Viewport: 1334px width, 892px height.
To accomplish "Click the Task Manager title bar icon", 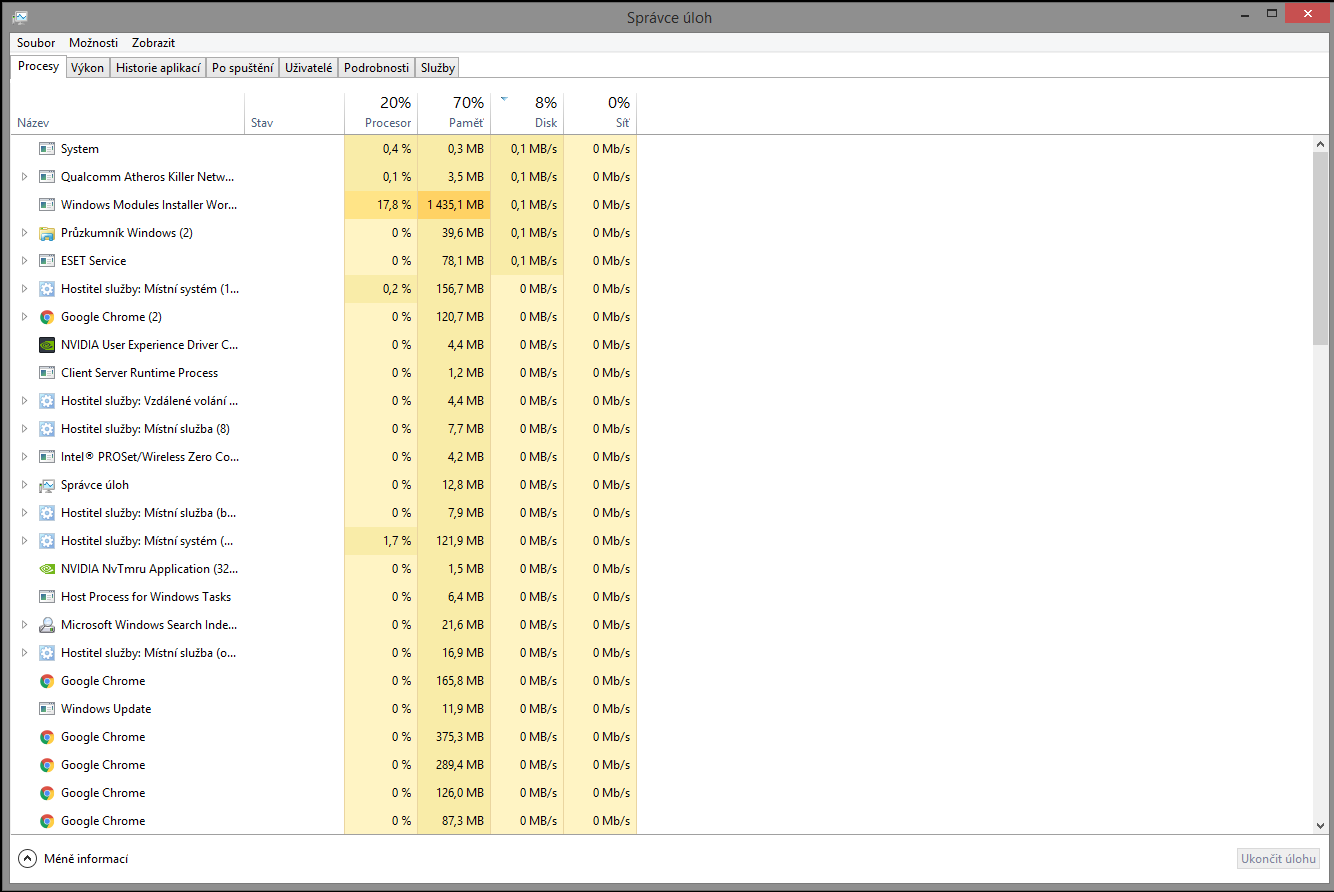I will [x=20, y=17].
